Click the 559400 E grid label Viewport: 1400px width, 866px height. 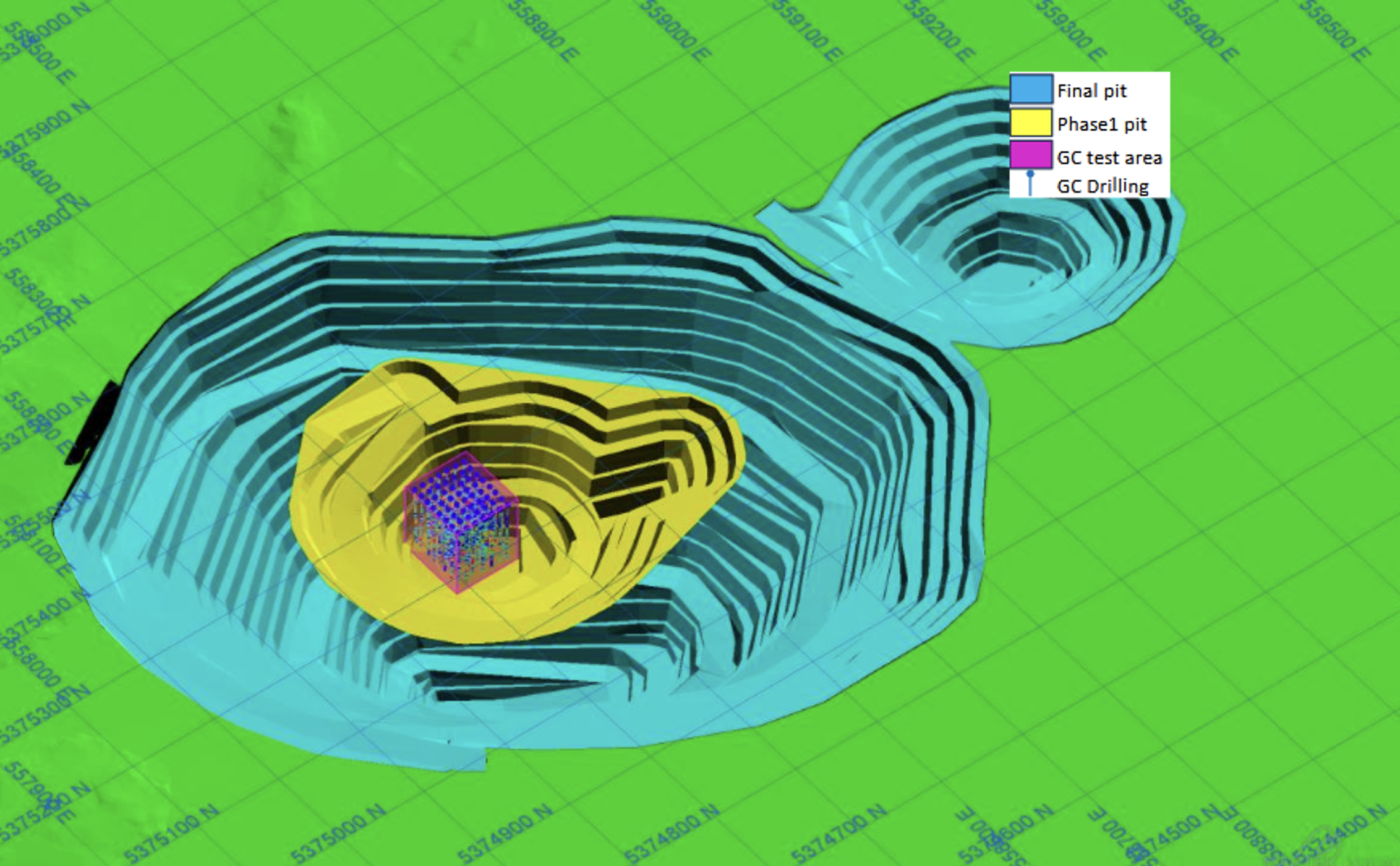pos(1203,31)
